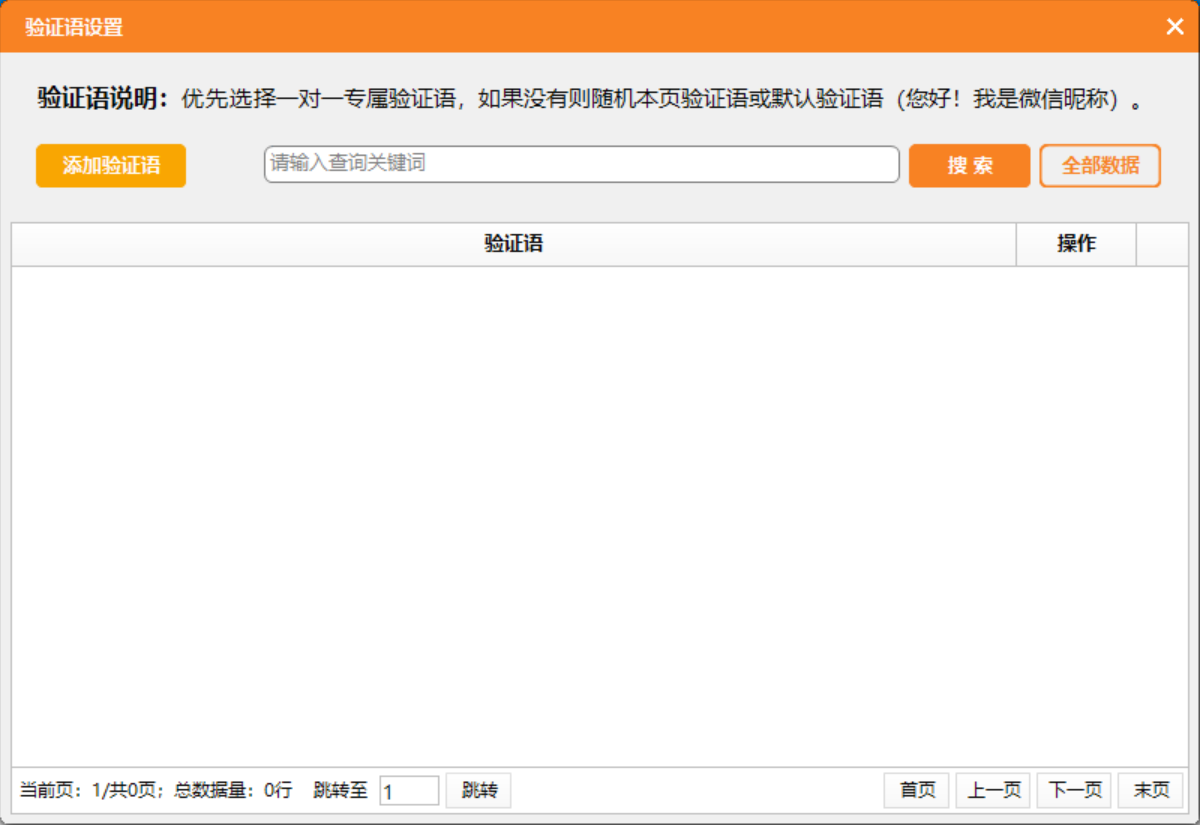Close the 验证语设置 dialog
This screenshot has height=825, width=1200.
(x=1175, y=27)
